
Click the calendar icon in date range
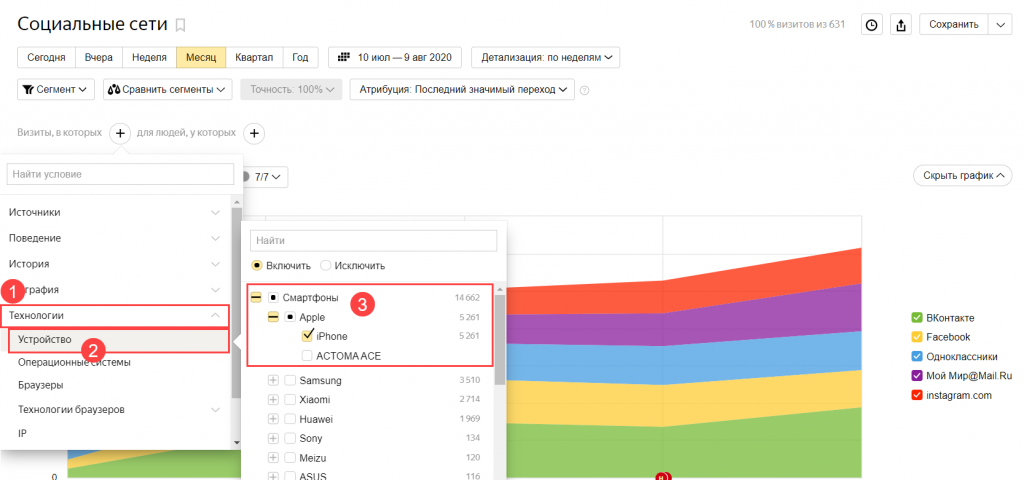point(344,57)
